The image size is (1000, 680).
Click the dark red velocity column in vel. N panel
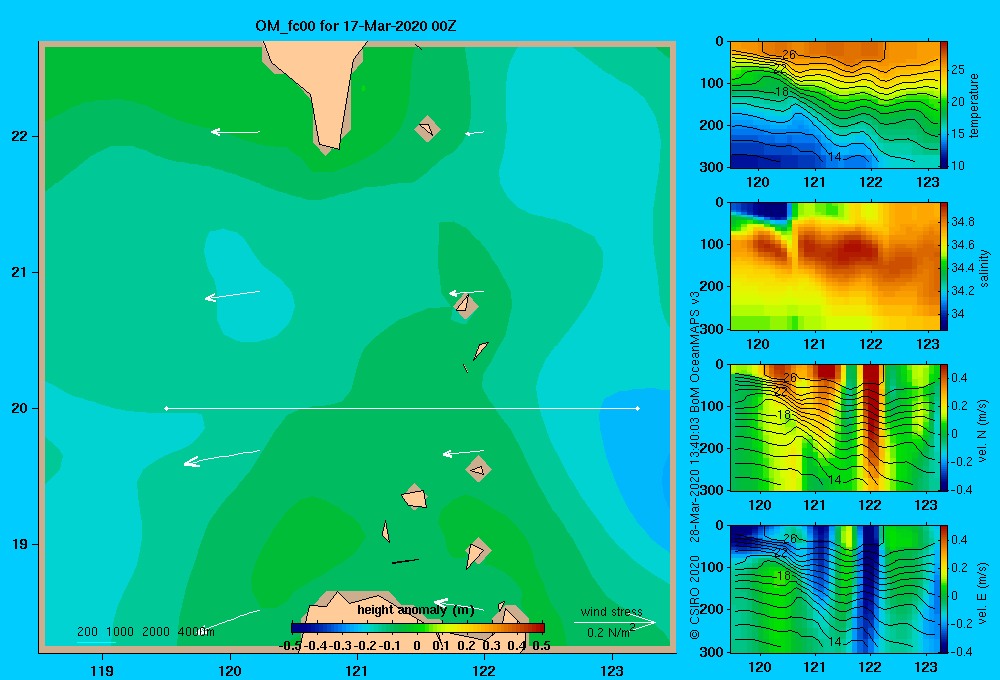(x=871, y=415)
